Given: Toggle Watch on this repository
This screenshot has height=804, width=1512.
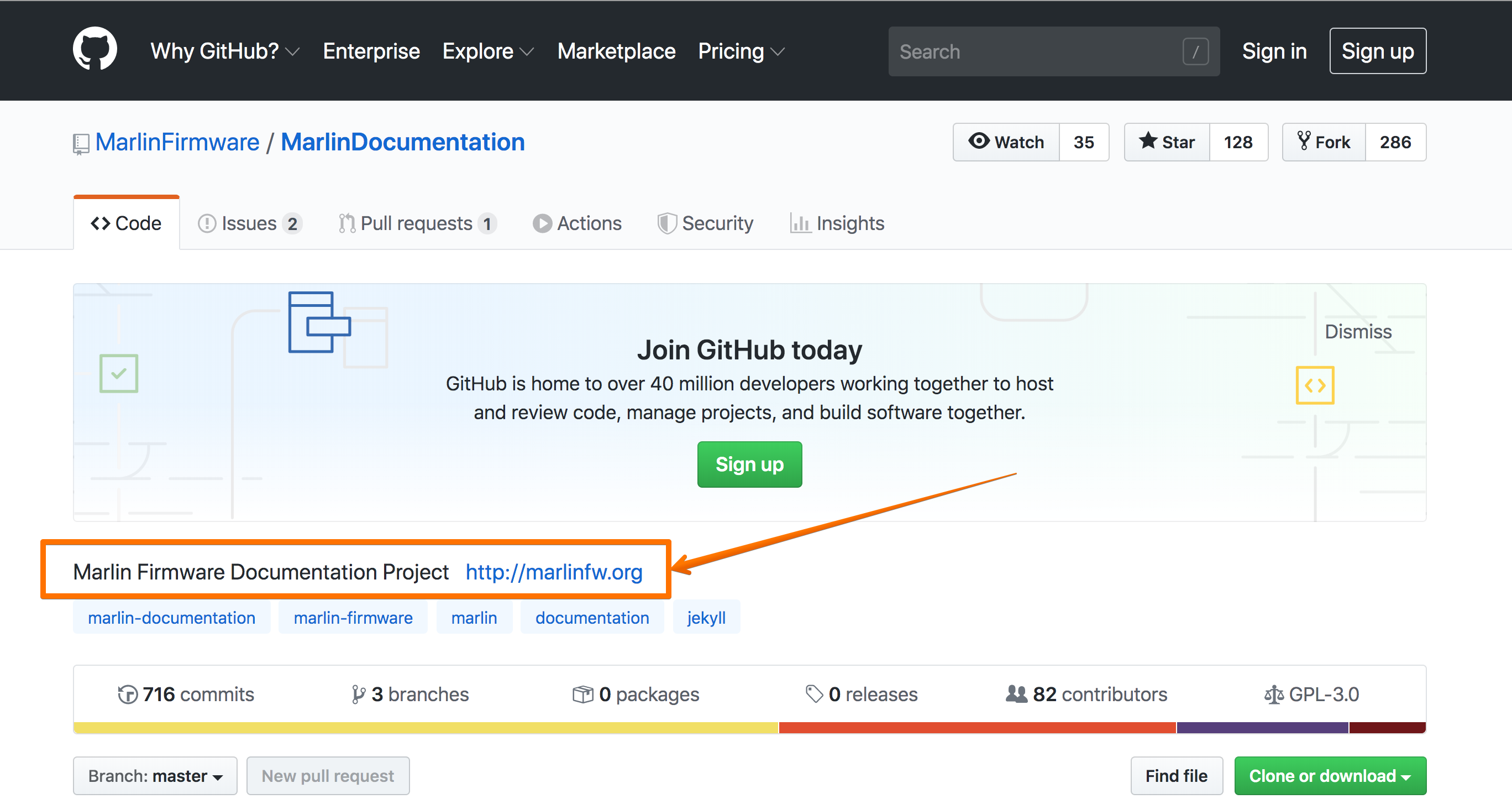Looking at the screenshot, I should pyautogui.click(x=1006, y=142).
